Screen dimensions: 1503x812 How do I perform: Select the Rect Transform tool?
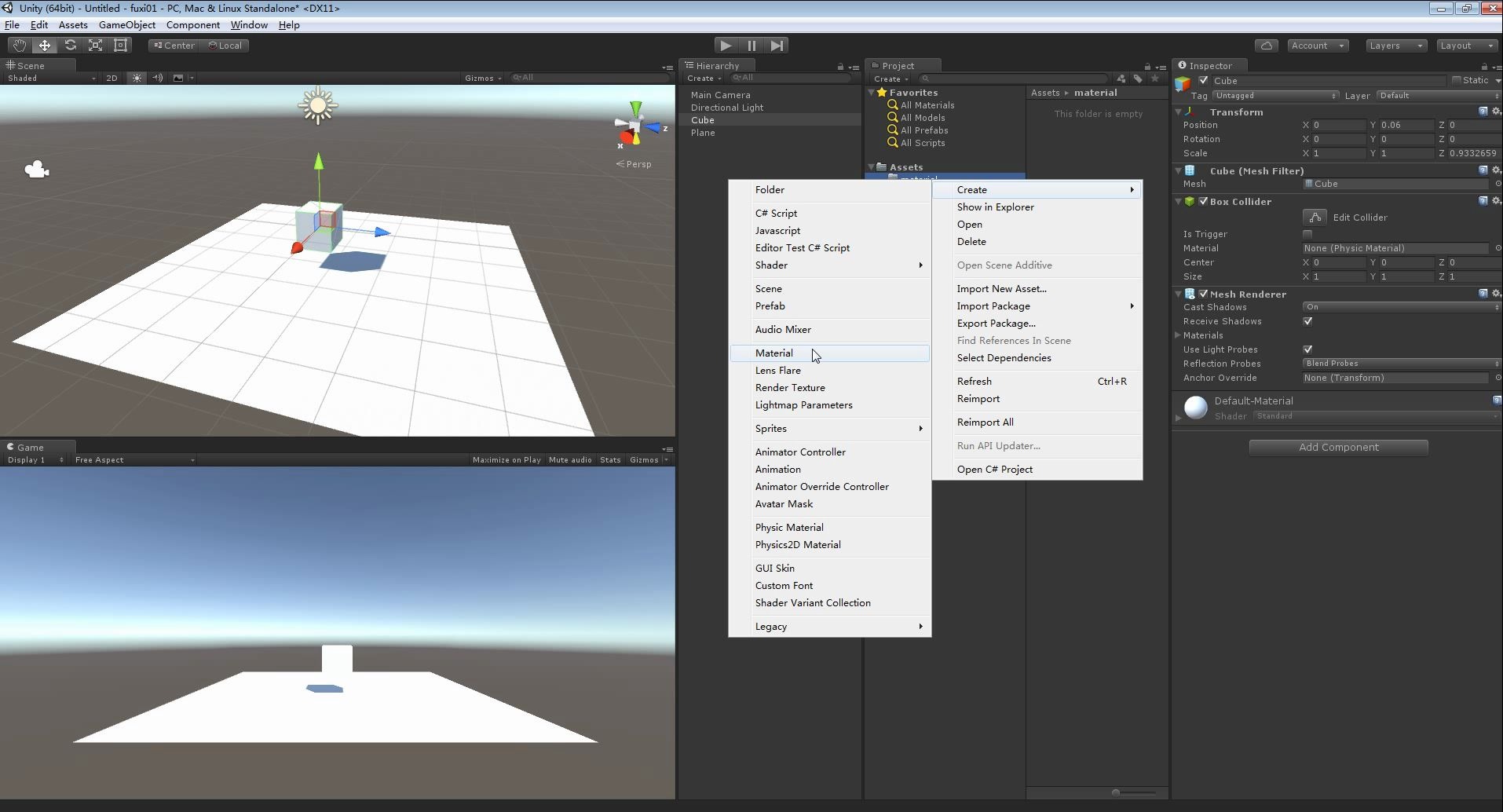120,45
